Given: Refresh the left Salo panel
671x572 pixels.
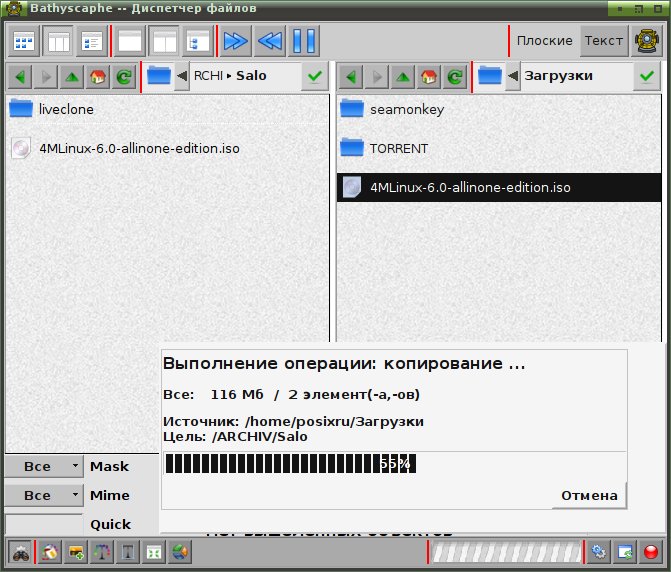Looking at the screenshot, I should click(124, 77).
